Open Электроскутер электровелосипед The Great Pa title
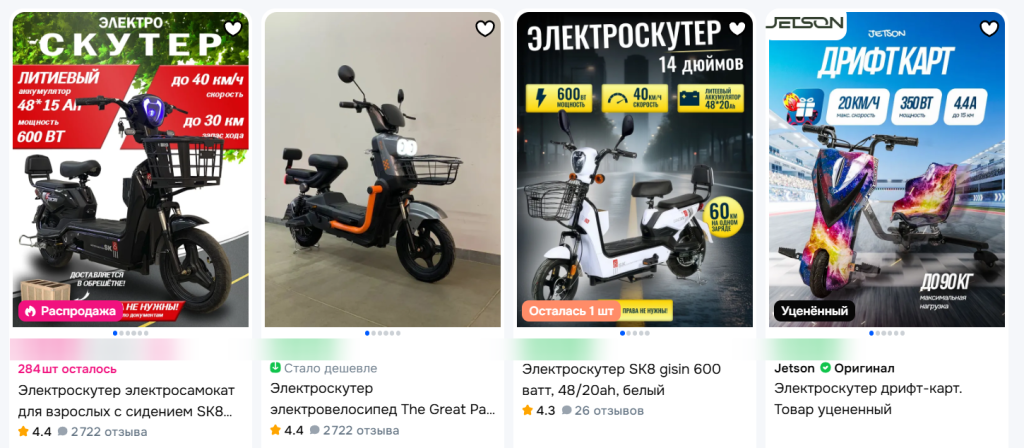 383,399
